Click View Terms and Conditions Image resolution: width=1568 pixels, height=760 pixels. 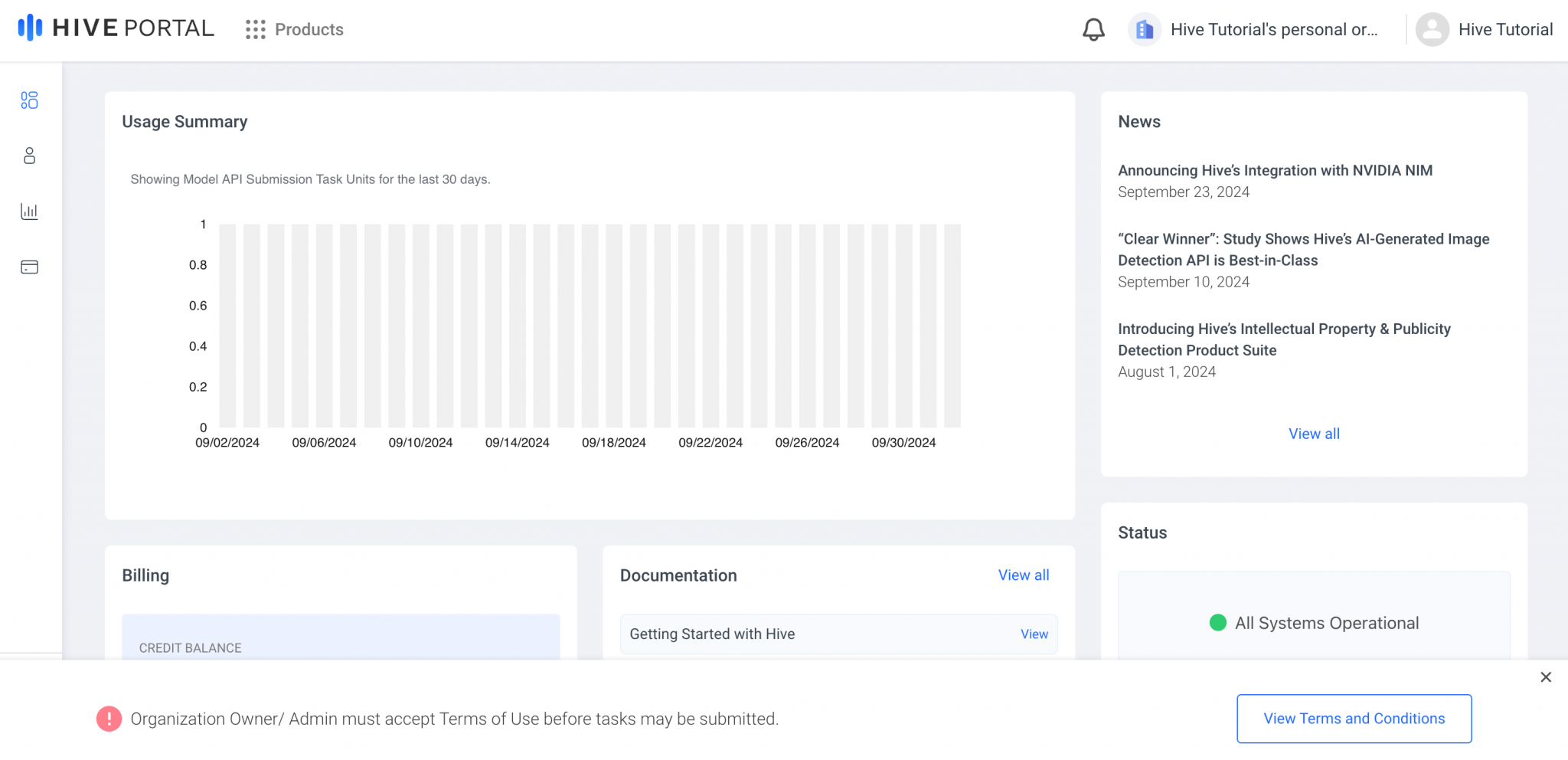(x=1354, y=719)
